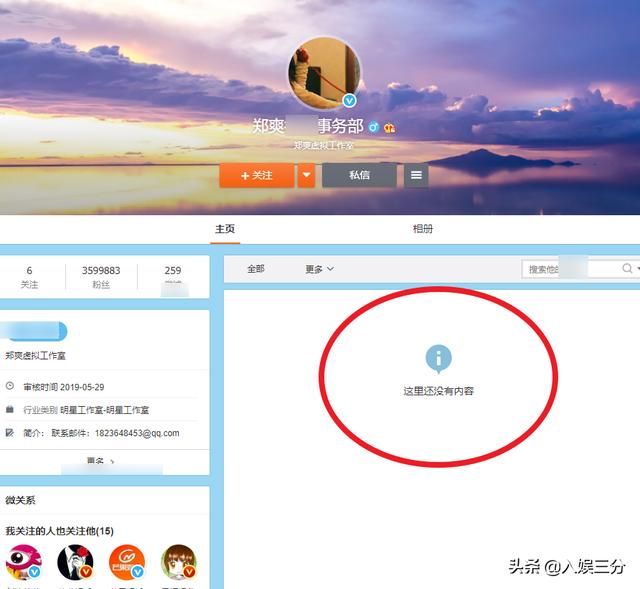Click the blue info bubble icon
This screenshot has height=589, width=640.
click(x=438, y=359)
